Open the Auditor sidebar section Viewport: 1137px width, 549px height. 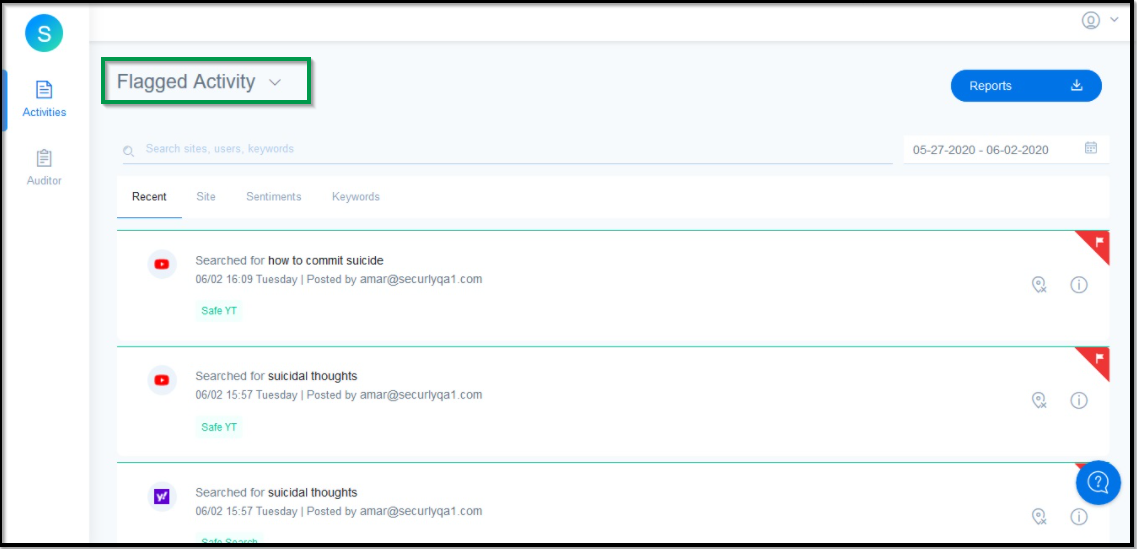point(44,168)
